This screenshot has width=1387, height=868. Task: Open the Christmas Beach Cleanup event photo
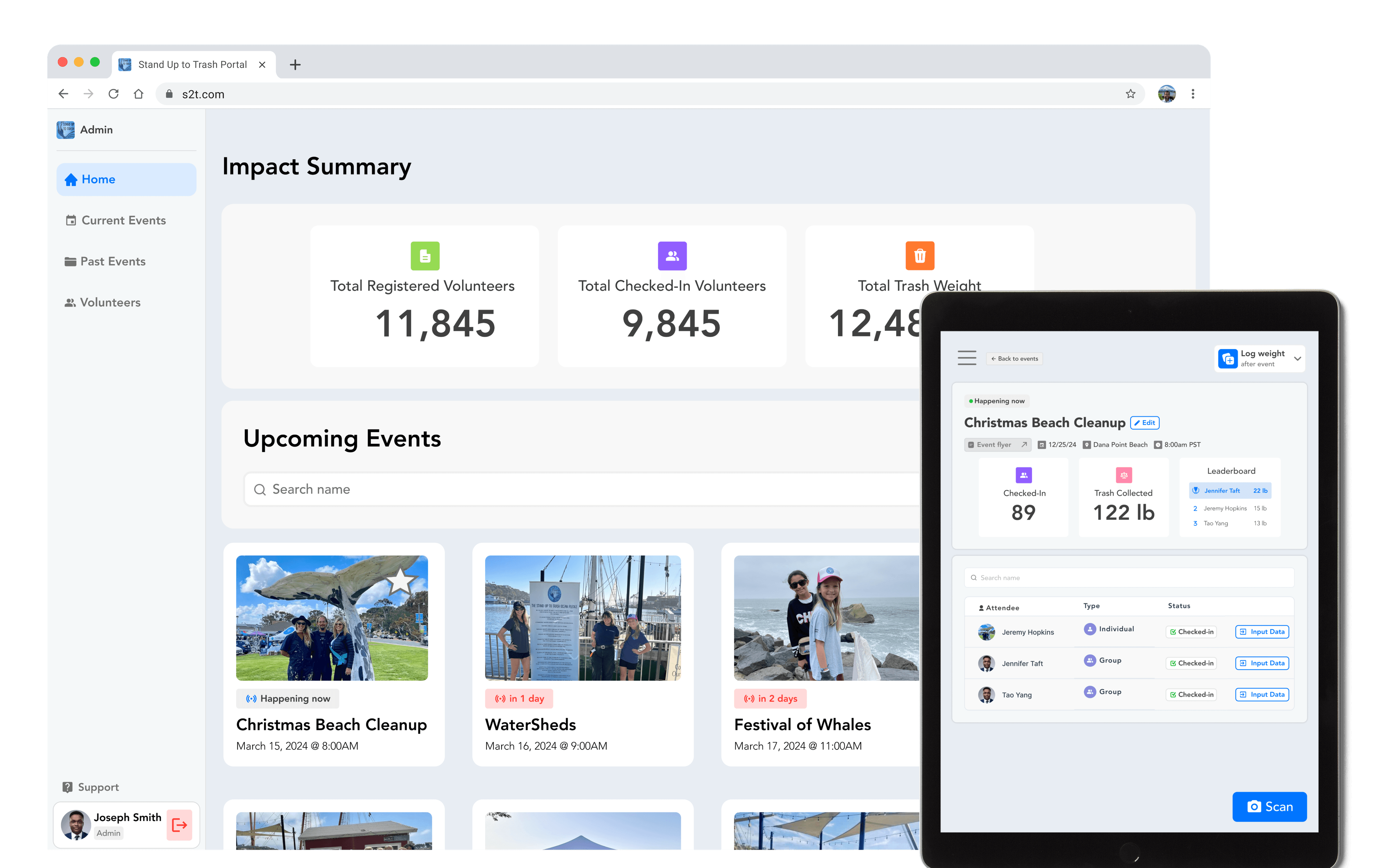pyautogui.click(x=332, y=618)
